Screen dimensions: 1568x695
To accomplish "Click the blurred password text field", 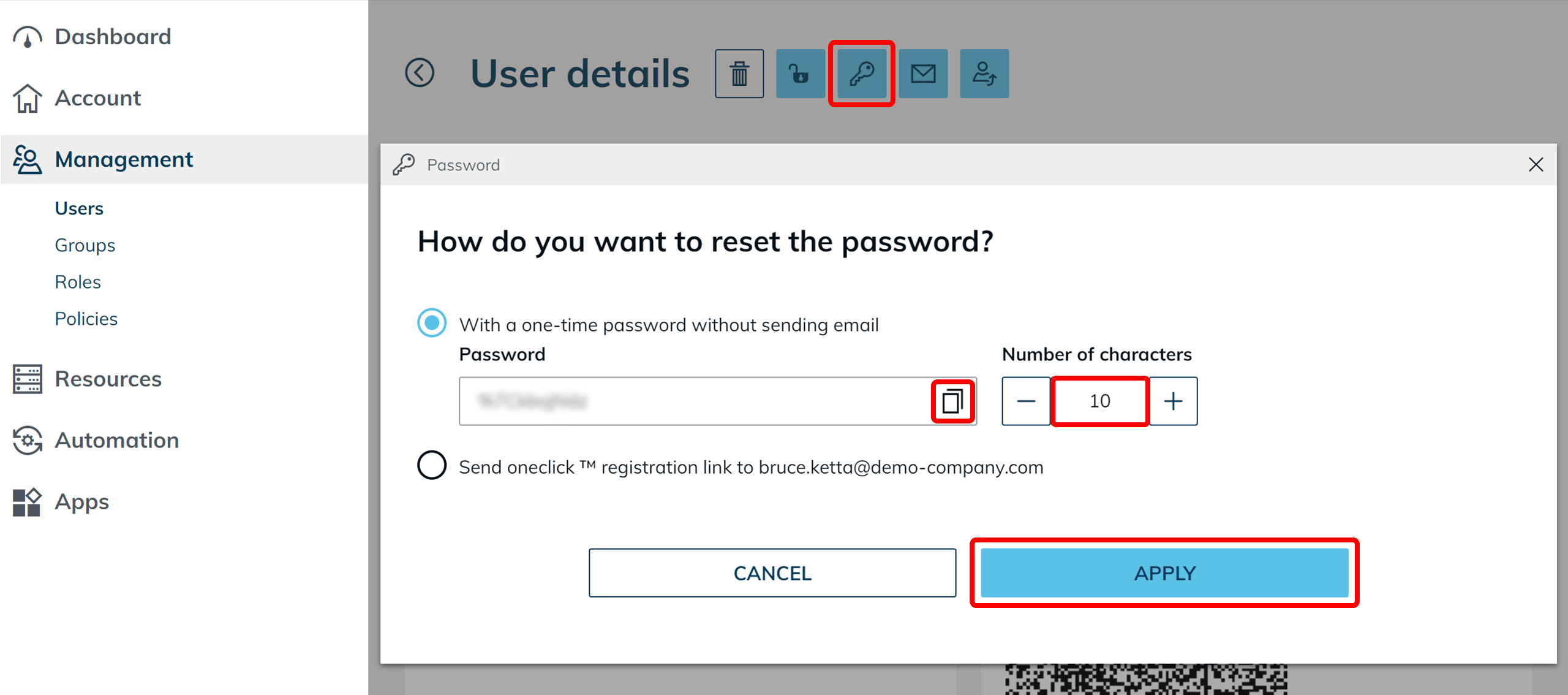I will click(x=692, y=401).
